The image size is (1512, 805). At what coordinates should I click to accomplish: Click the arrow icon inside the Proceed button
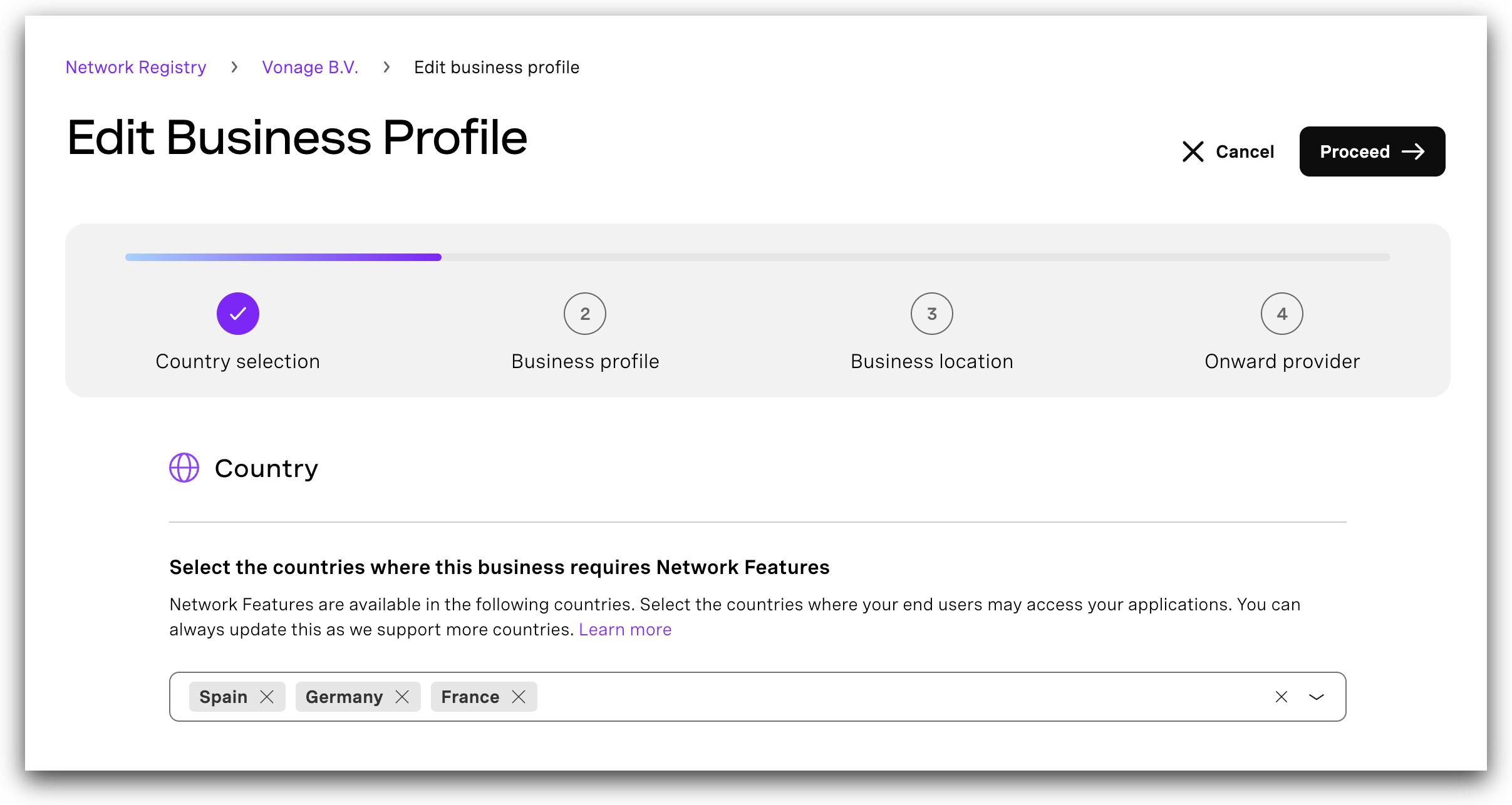point(1414,151)
